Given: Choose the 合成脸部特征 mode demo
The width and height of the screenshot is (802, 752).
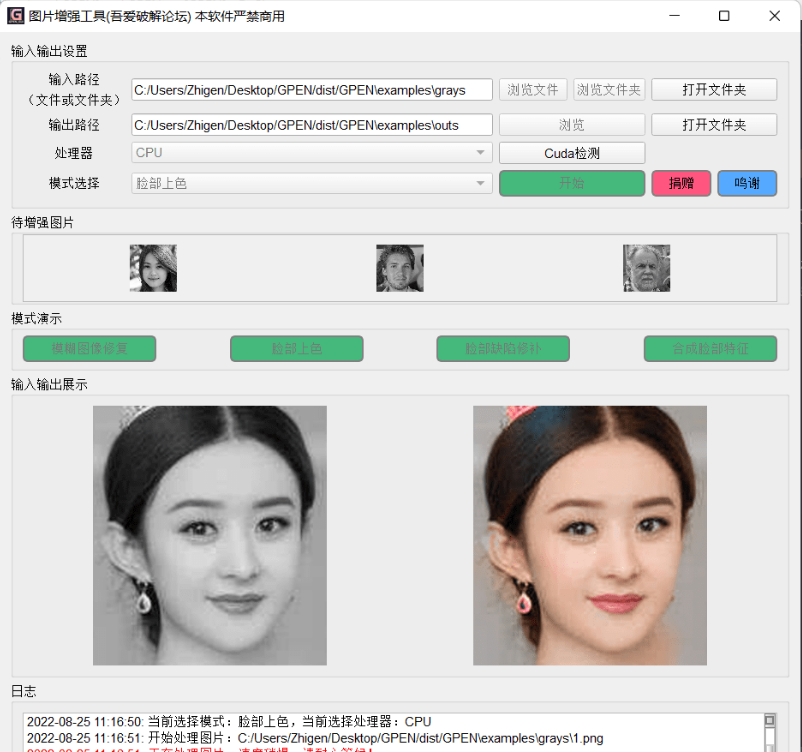Looking at the screenshot, I should (x=710, y=349).
